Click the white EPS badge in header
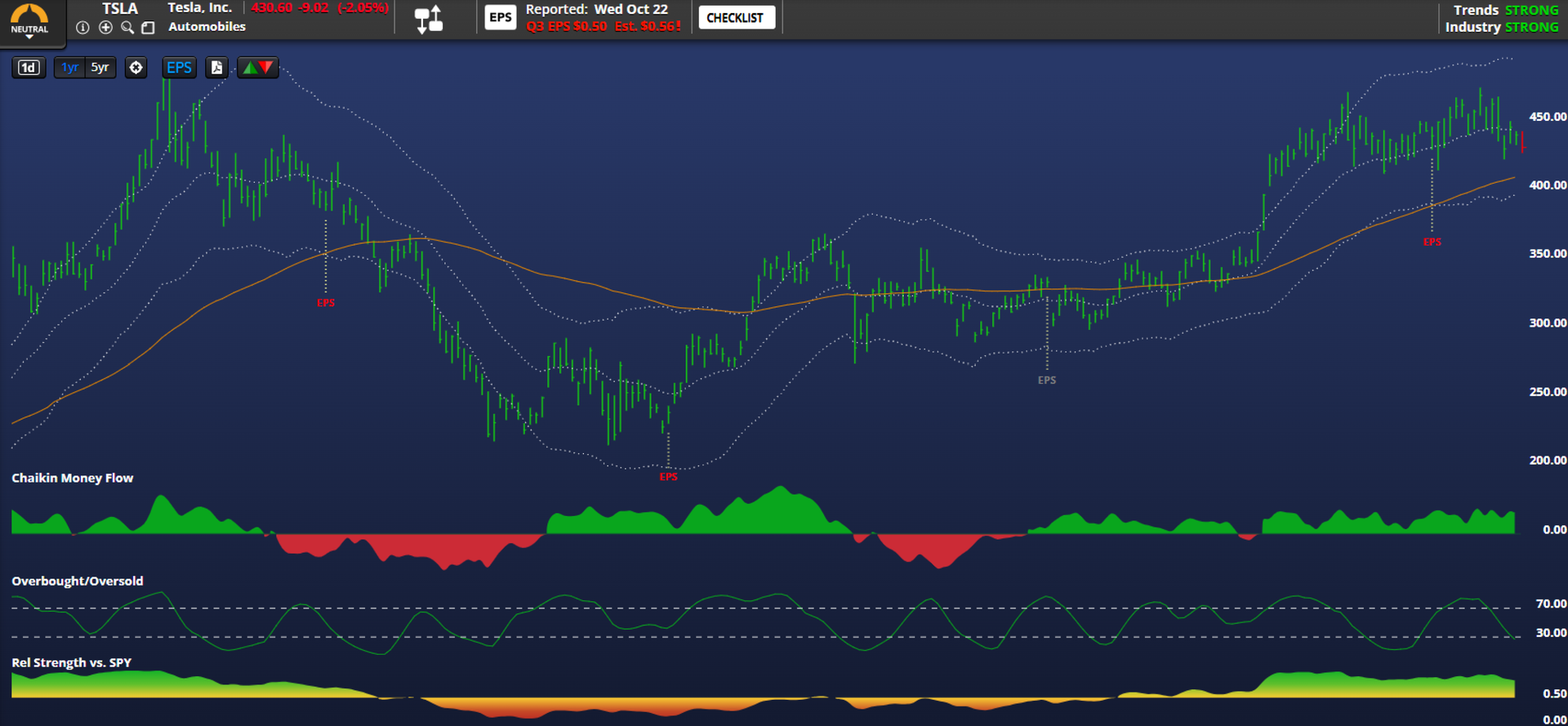Viewport: 1568px width, 726px height. 500,18
